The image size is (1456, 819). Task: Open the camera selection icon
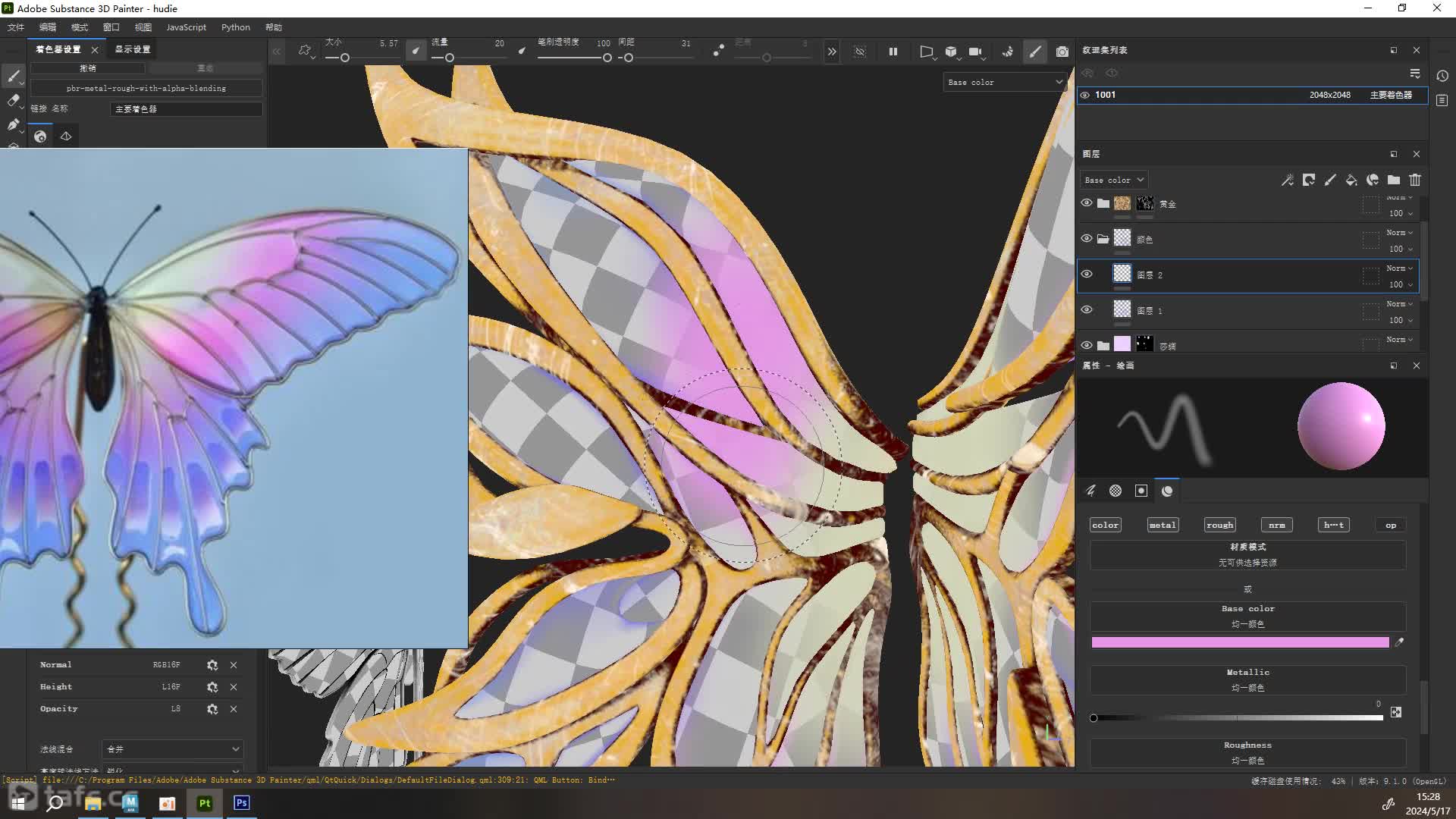(976, 52)
